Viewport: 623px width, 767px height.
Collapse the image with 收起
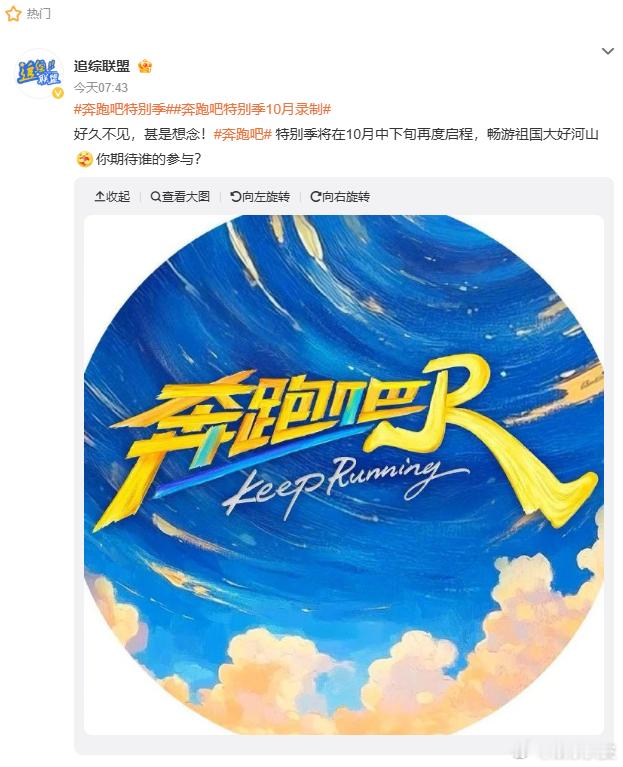[112, 197]
